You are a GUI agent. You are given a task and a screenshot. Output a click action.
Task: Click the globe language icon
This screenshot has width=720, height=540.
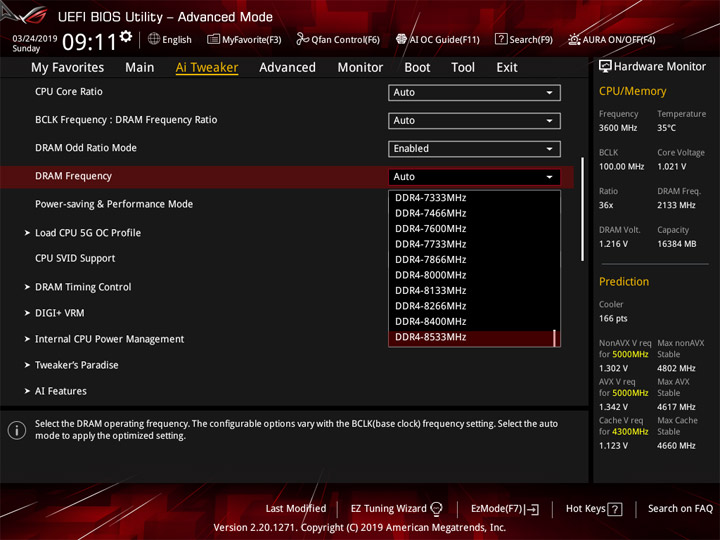click(154, 39)
